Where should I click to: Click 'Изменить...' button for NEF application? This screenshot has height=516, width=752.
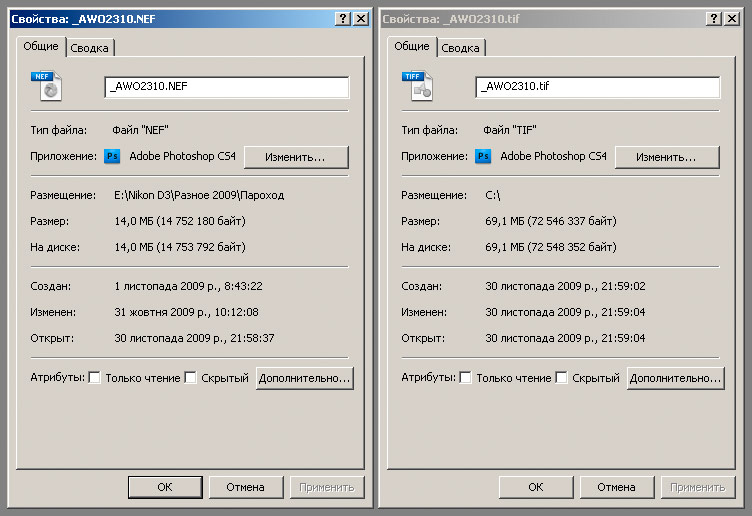point(296,157)
